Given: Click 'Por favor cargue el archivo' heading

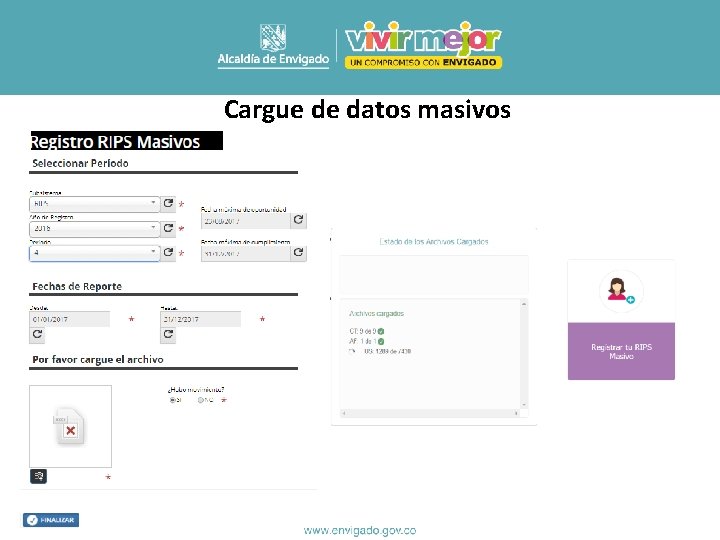Looking at the screenshot, I should coord(98,360).
